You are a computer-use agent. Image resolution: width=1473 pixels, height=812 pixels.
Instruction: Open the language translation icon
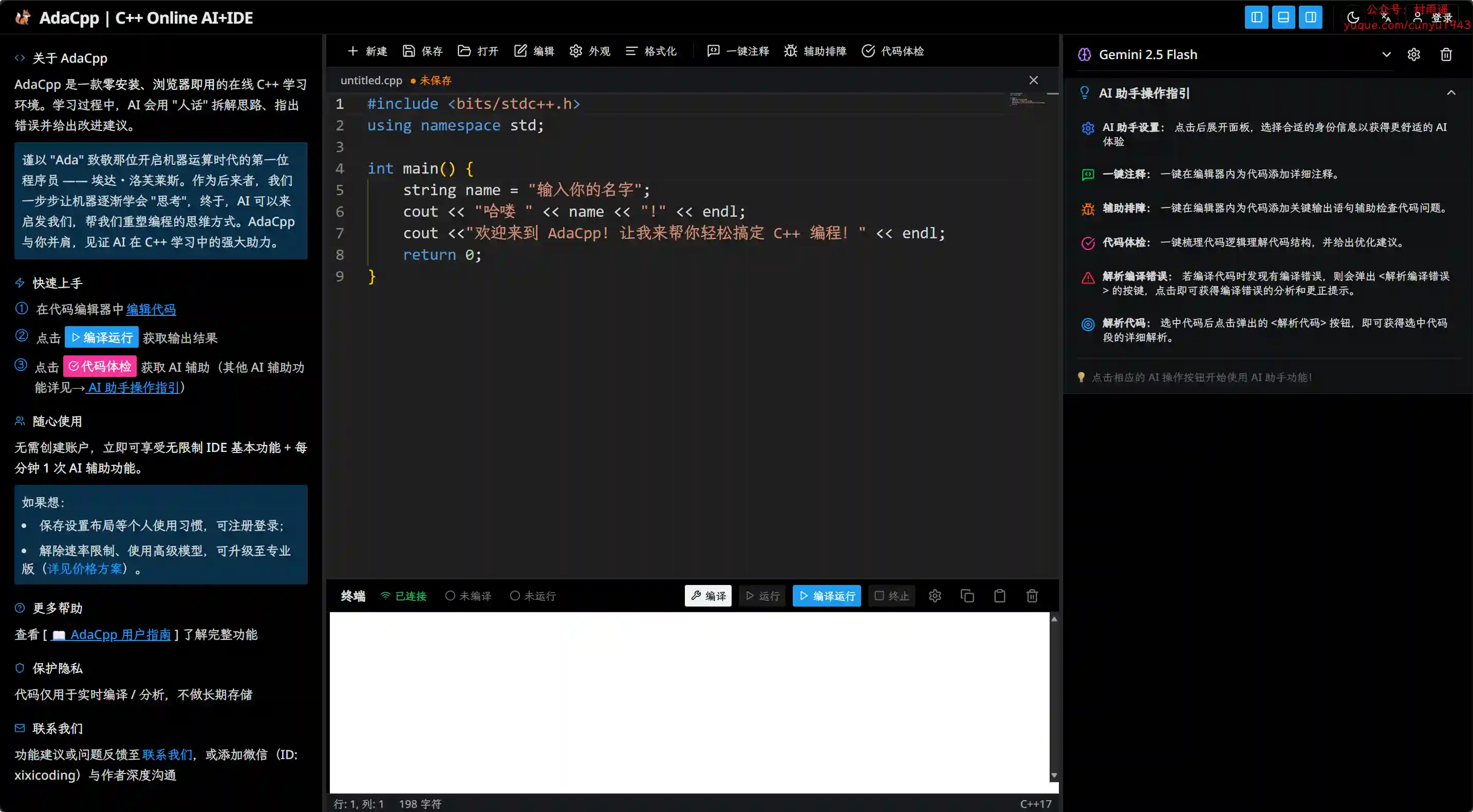coord(1386,17)
